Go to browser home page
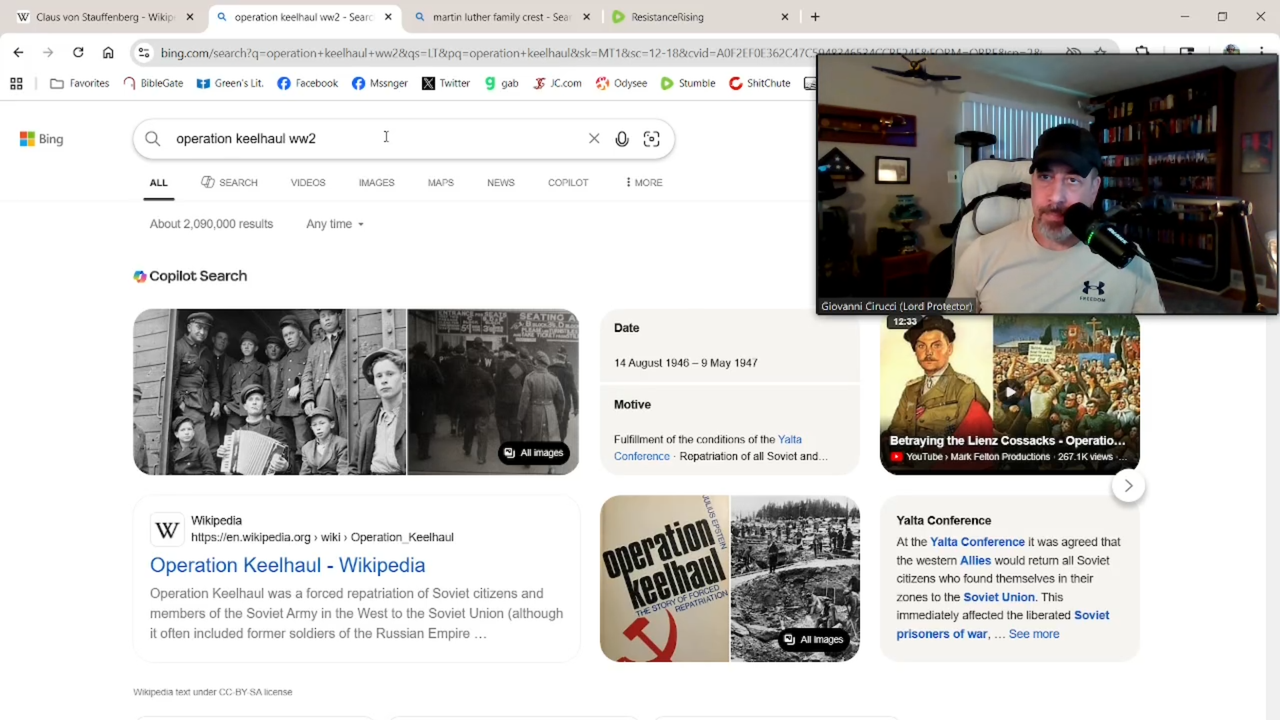This screenshot has height=720, width=1280. (x=108, y=52)
